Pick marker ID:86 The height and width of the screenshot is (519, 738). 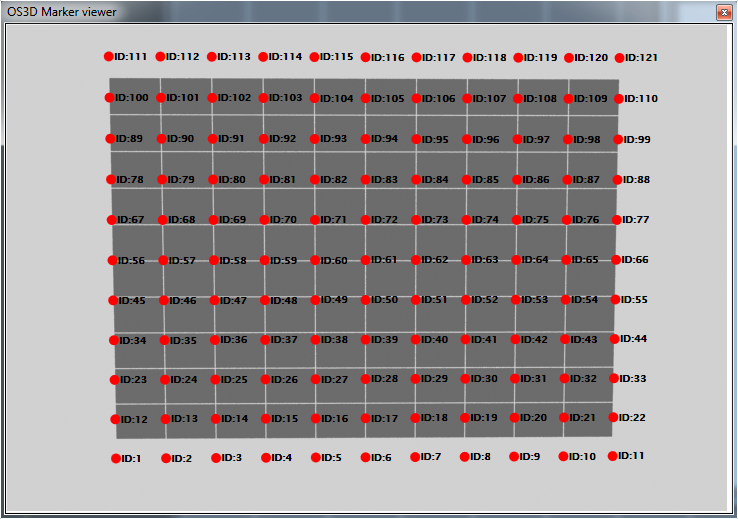[x=517, y=180]
